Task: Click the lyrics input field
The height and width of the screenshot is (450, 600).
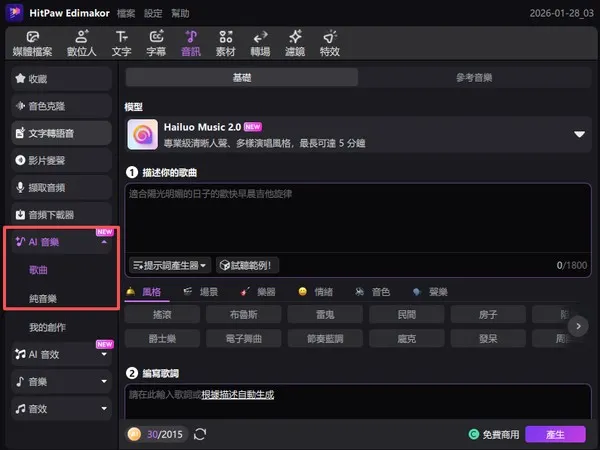Action: point(358,402)
